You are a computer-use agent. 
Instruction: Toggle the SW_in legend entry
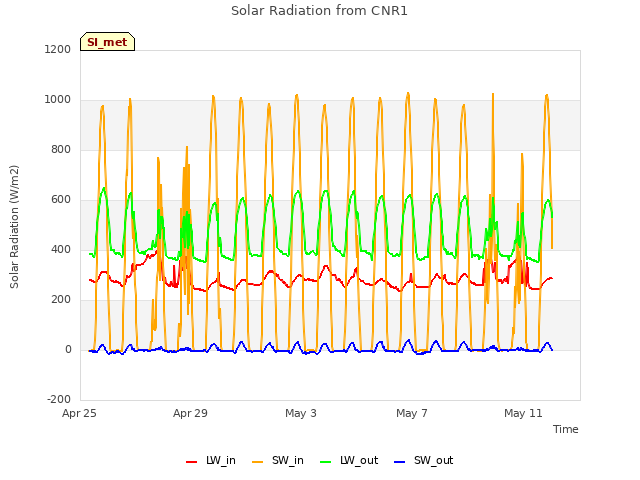pos(278,460)
